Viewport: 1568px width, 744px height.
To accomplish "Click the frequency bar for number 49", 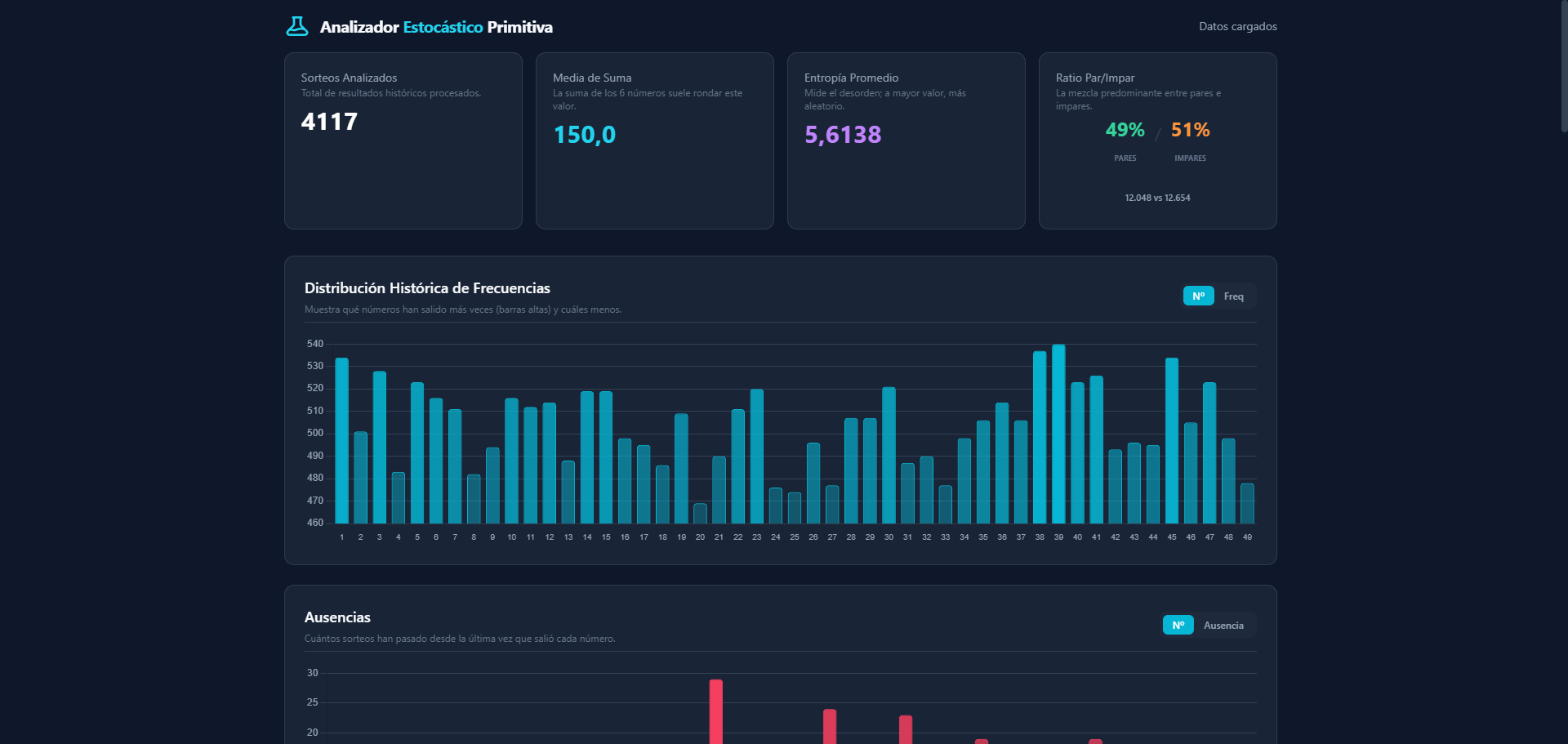I will pyautogui.click(x=1247, y=503).
